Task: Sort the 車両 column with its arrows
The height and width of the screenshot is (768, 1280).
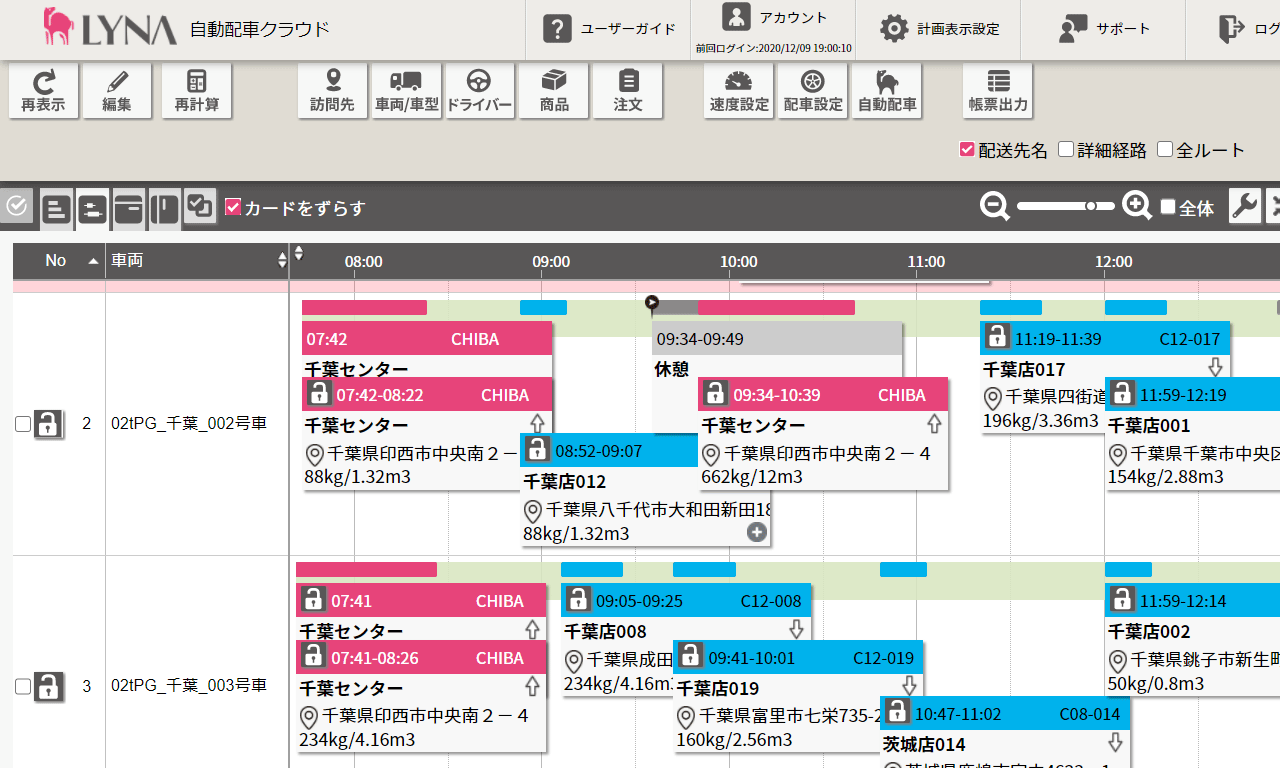Action: point(282,261)
